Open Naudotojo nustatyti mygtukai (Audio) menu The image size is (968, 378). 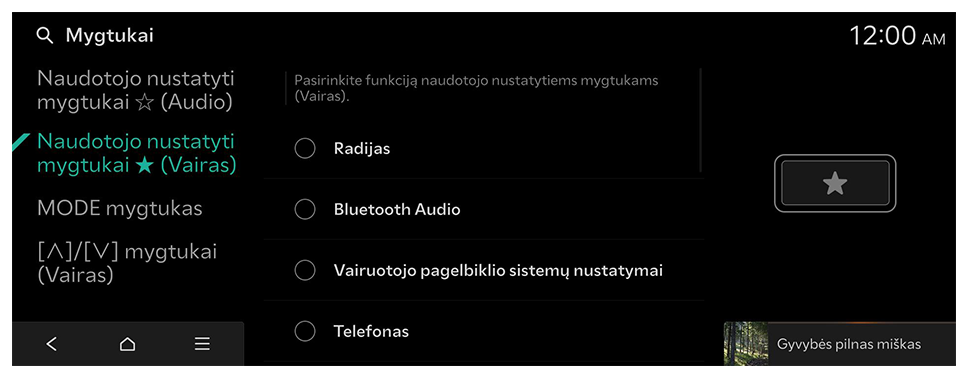point(135,91)
